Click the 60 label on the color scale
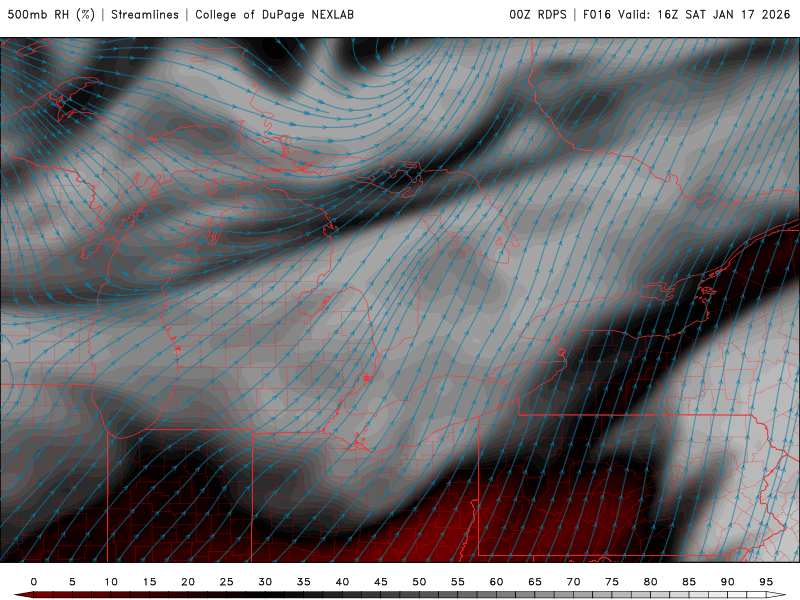The width and height of the screenshot is (800, 600). tap(496, 582)
